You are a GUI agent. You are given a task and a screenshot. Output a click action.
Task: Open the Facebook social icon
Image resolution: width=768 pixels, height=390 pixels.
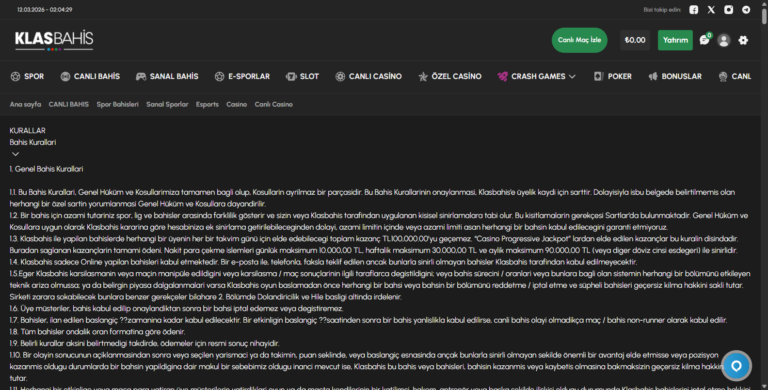coord(694,10)
